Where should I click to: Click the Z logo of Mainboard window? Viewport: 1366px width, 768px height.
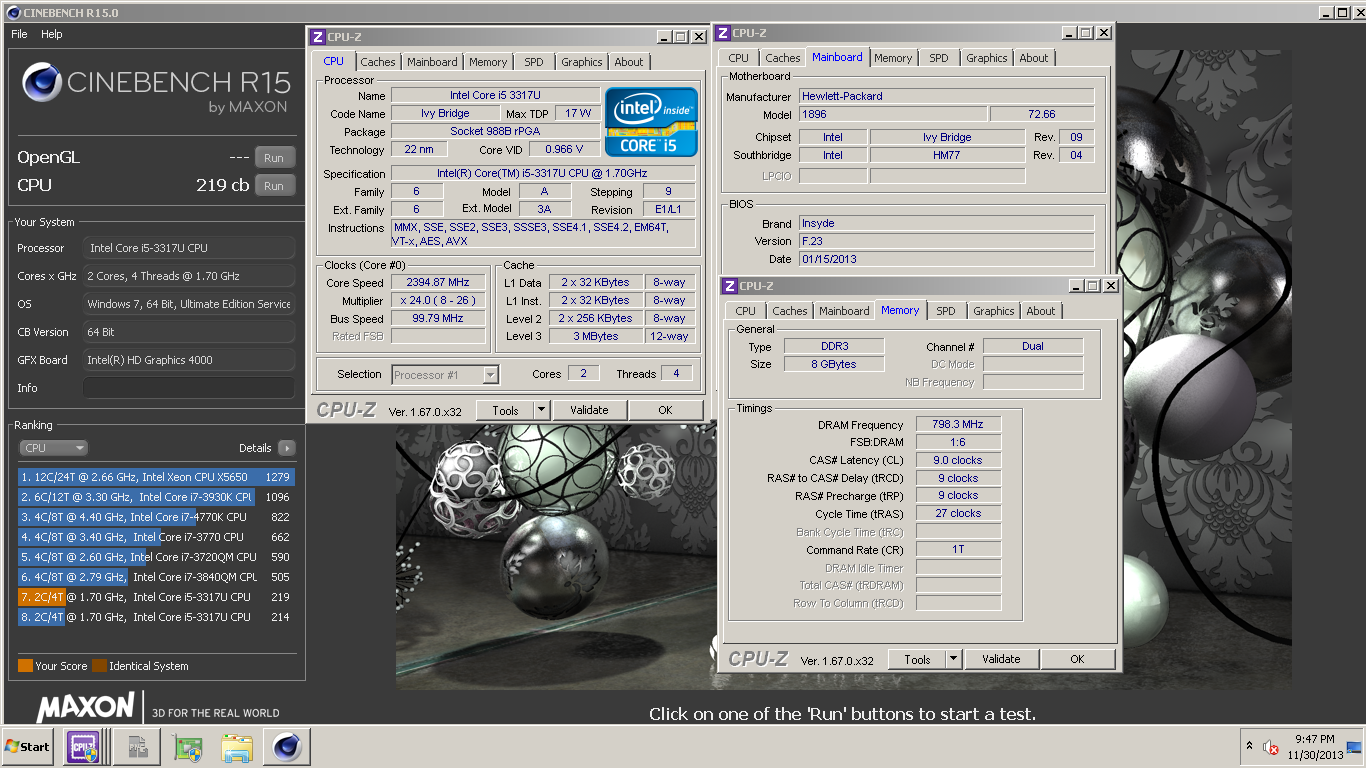(724, 33)
